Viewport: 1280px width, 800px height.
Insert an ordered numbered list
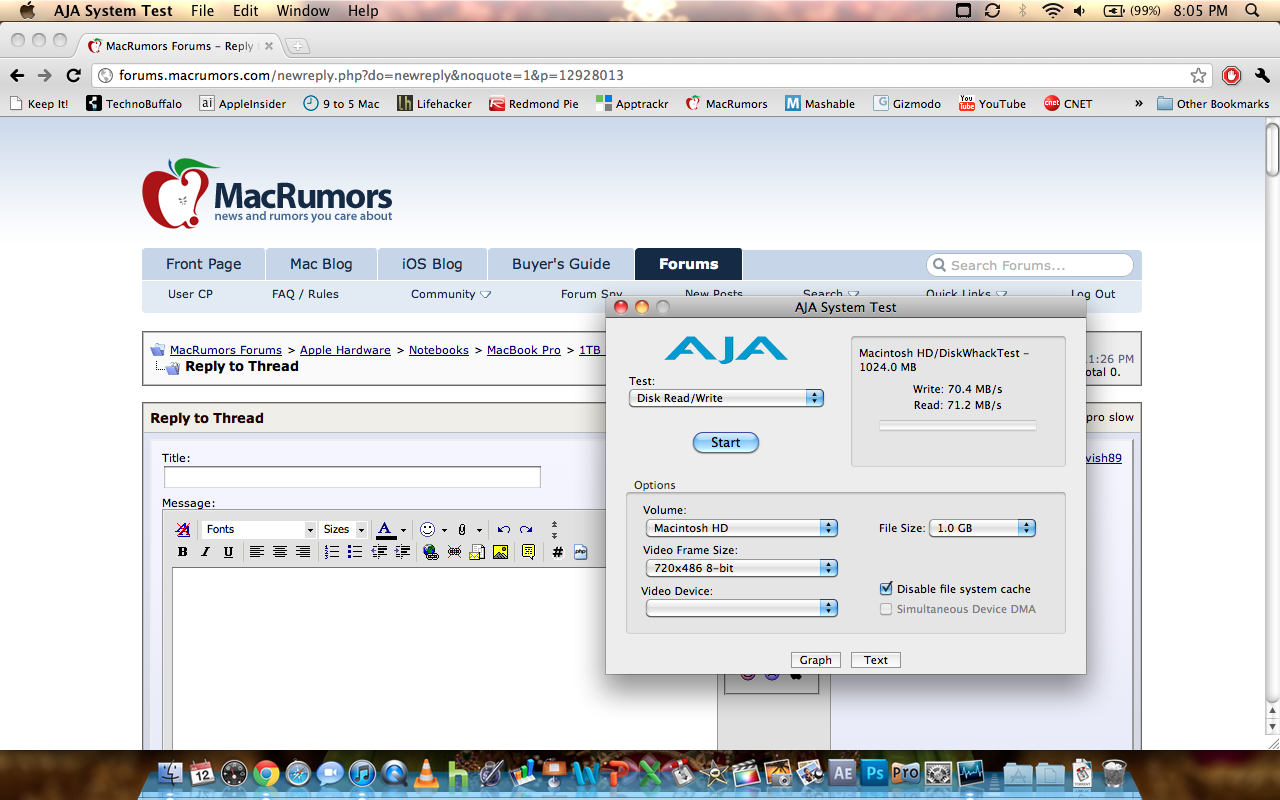(331, 552)
